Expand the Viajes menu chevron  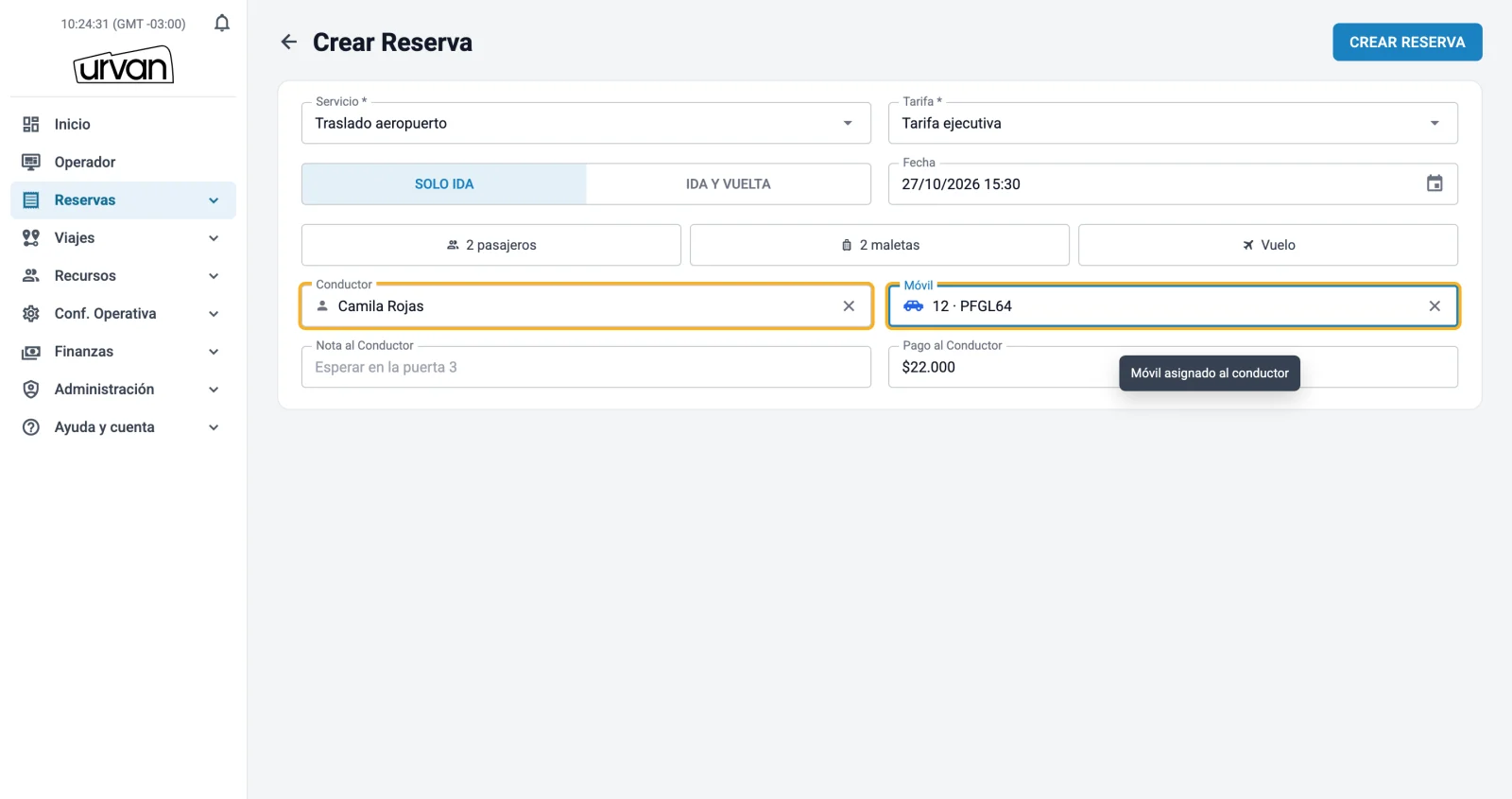pyautogui.click(x=214, y=238)
